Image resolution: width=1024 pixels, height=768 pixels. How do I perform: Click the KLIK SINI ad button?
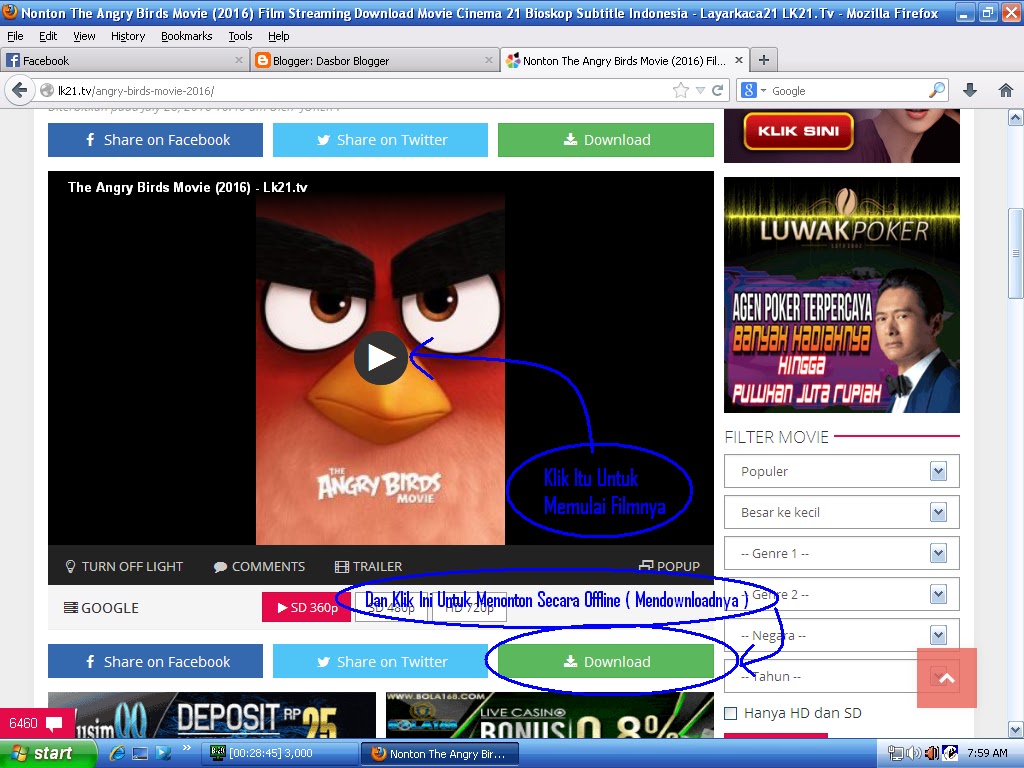click(798, 131)
